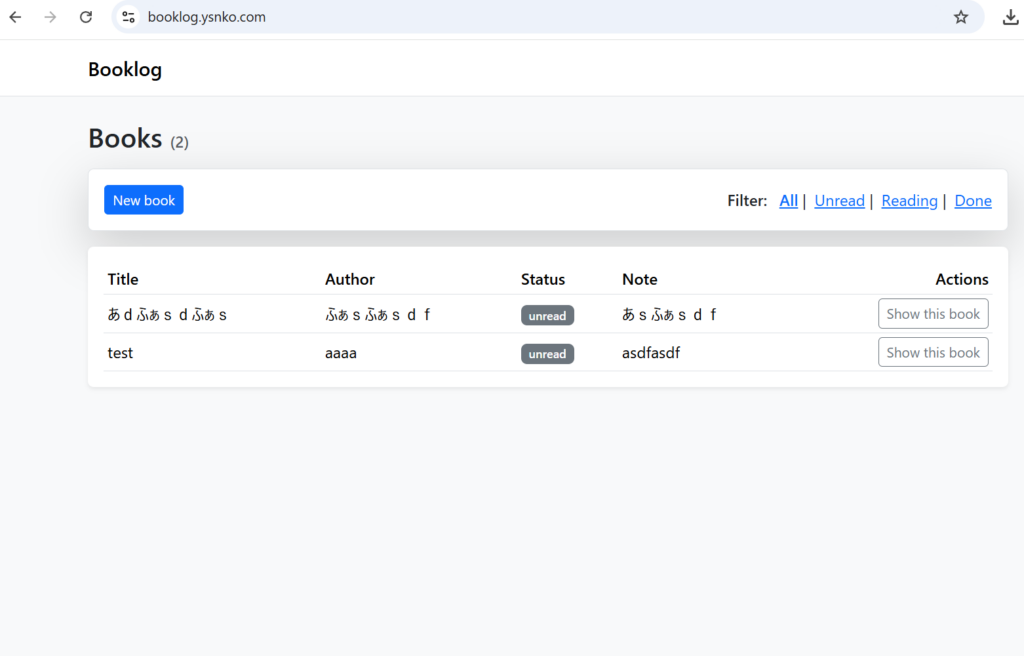Select the All filter link
Viewport: 1024px width, 656px height.
tap(789, 201)
